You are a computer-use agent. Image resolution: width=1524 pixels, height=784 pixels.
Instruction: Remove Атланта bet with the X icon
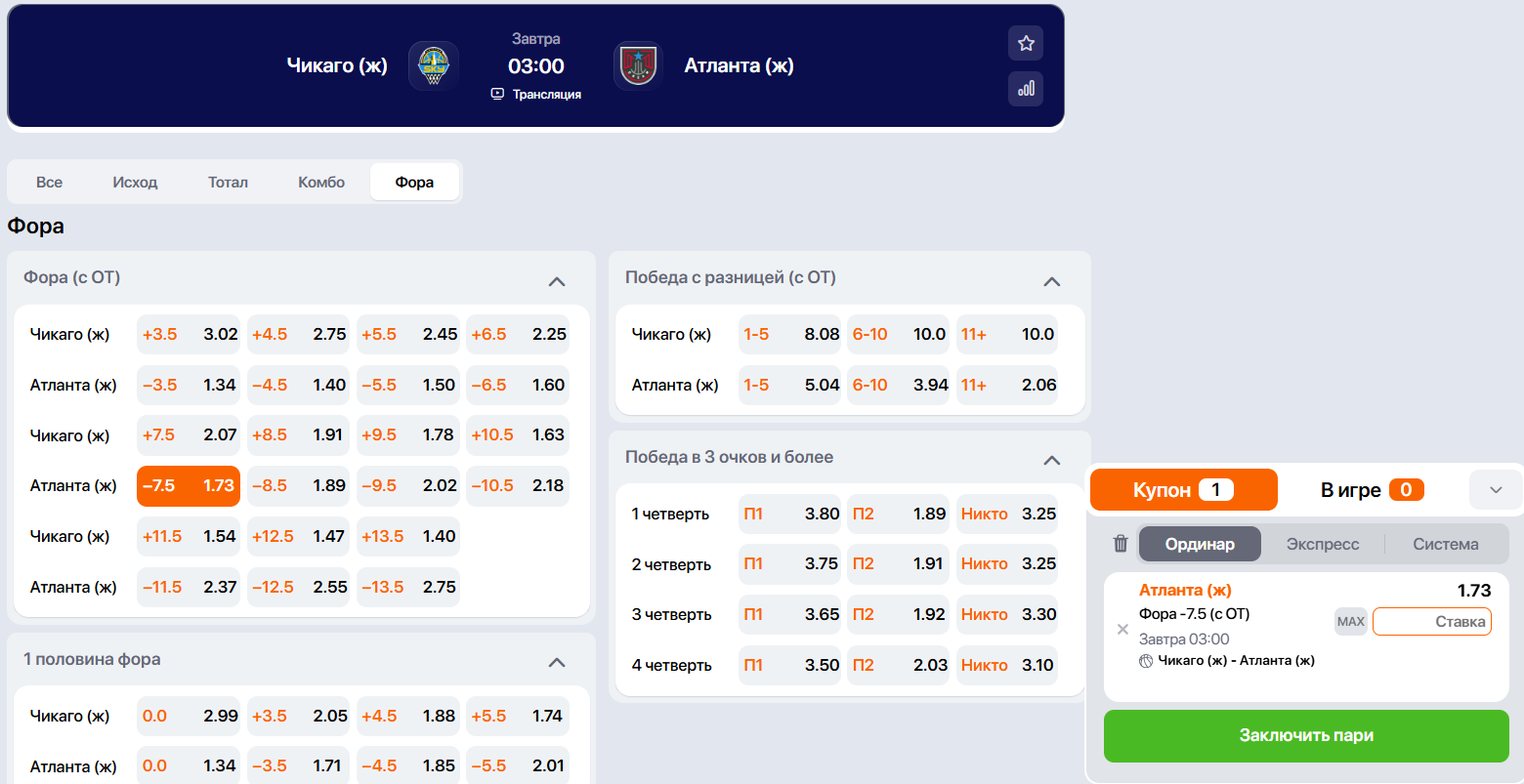(x=1122, y=629)
